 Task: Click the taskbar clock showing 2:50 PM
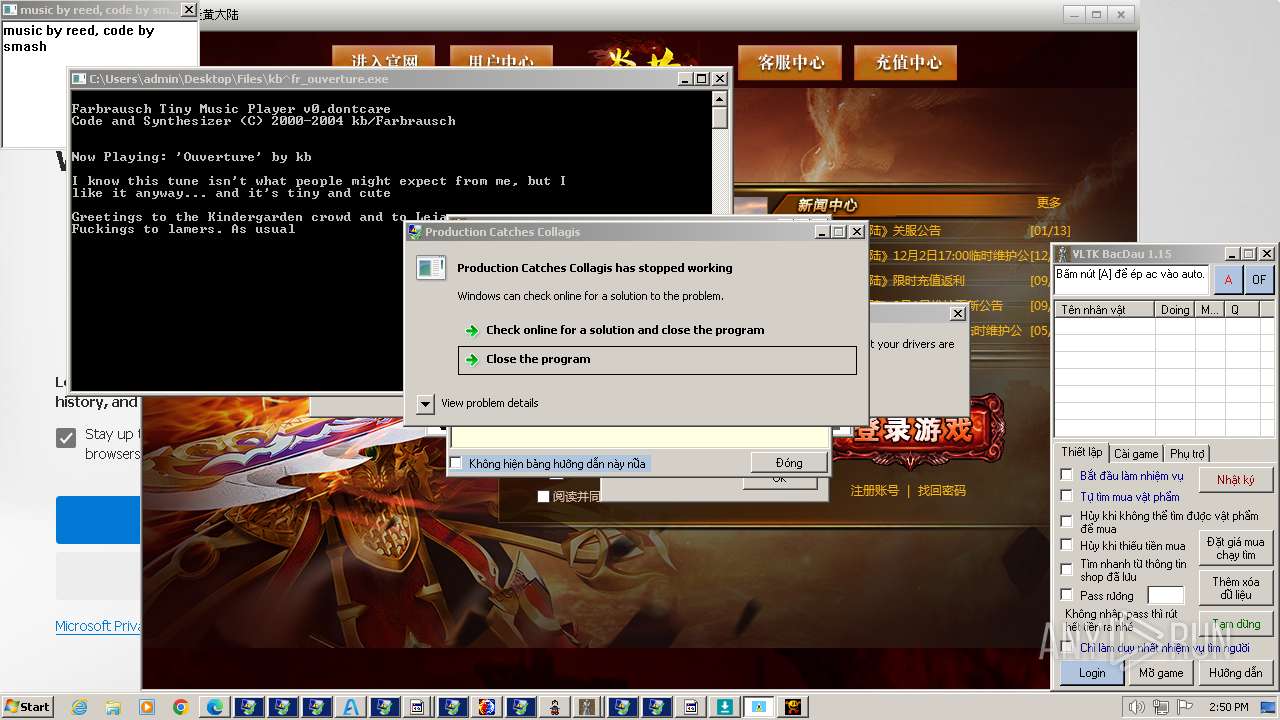click(1228, 707)
